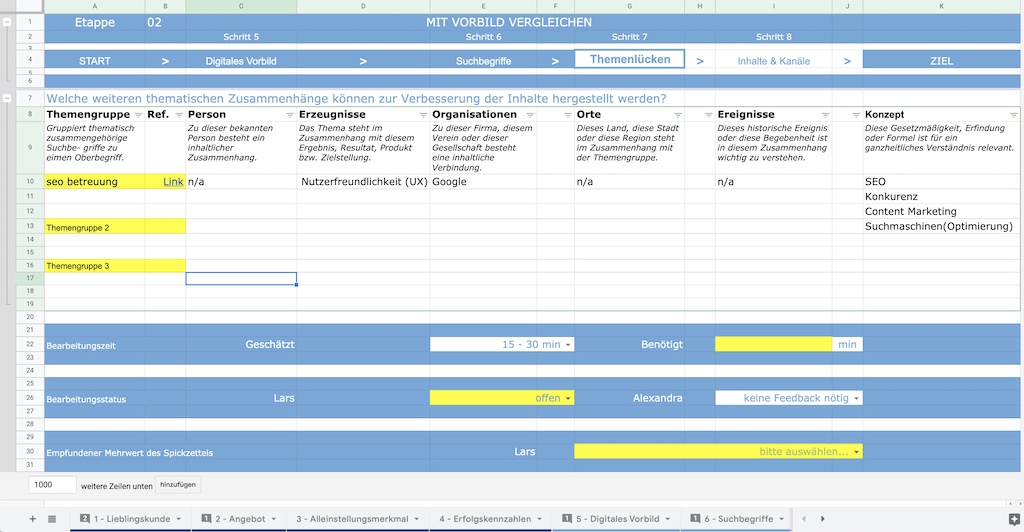Open dropdown arrow of 1 - Lieblingskunde tab
This screenshot has width=1024, height=532.
pos(178,519)
